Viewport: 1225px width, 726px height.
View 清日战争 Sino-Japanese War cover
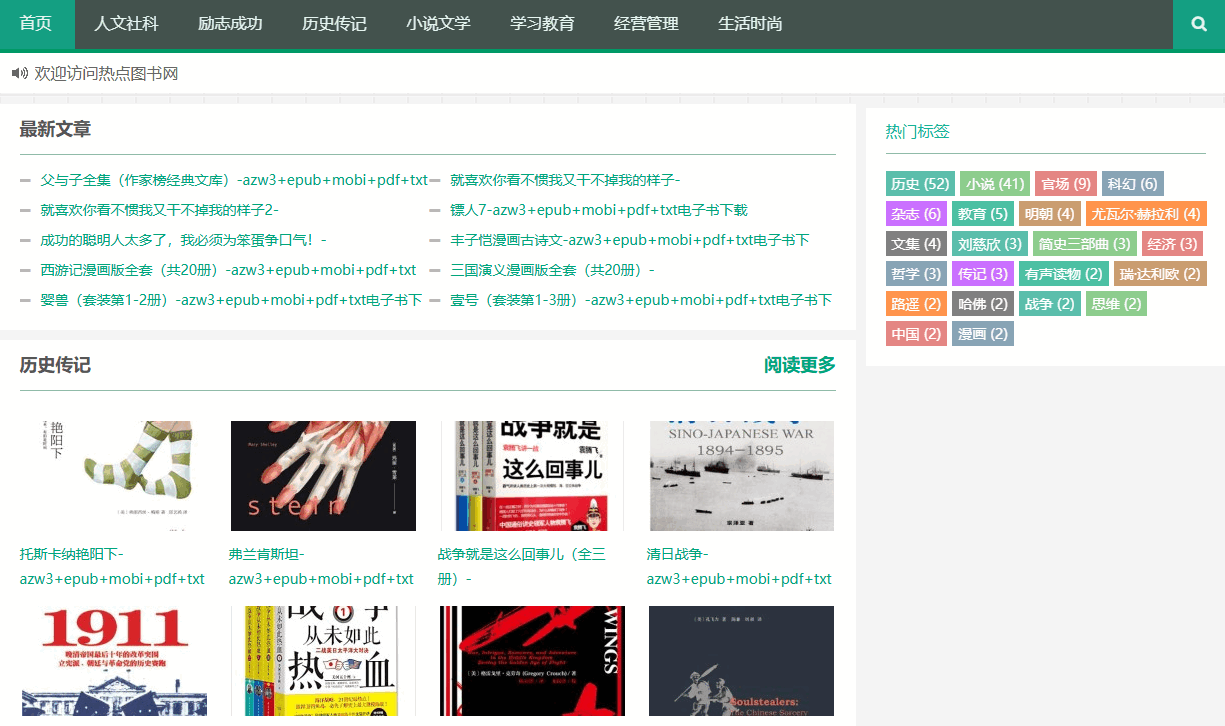click(x=741, y=476)
